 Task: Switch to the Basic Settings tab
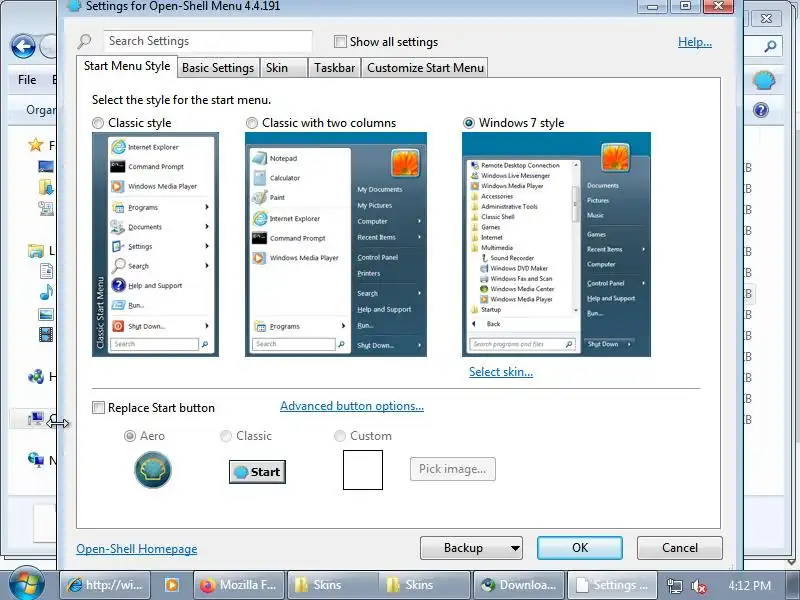click(x=218, y=68)
